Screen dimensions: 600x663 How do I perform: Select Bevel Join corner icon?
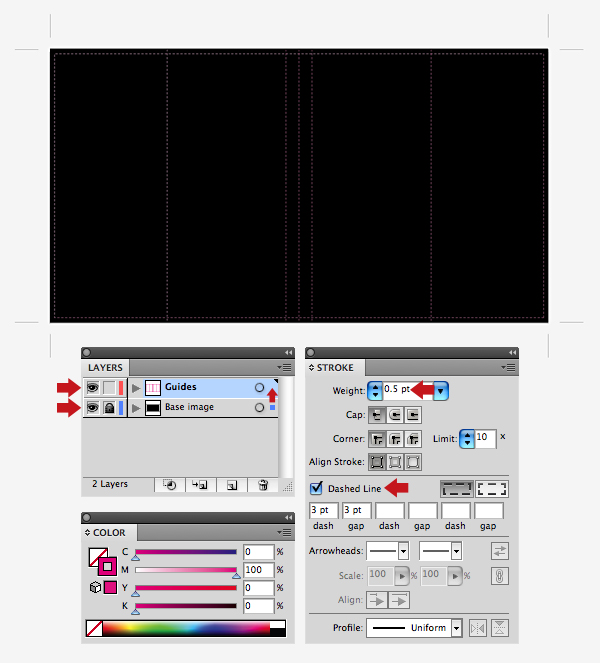click(x=413, y=439)
